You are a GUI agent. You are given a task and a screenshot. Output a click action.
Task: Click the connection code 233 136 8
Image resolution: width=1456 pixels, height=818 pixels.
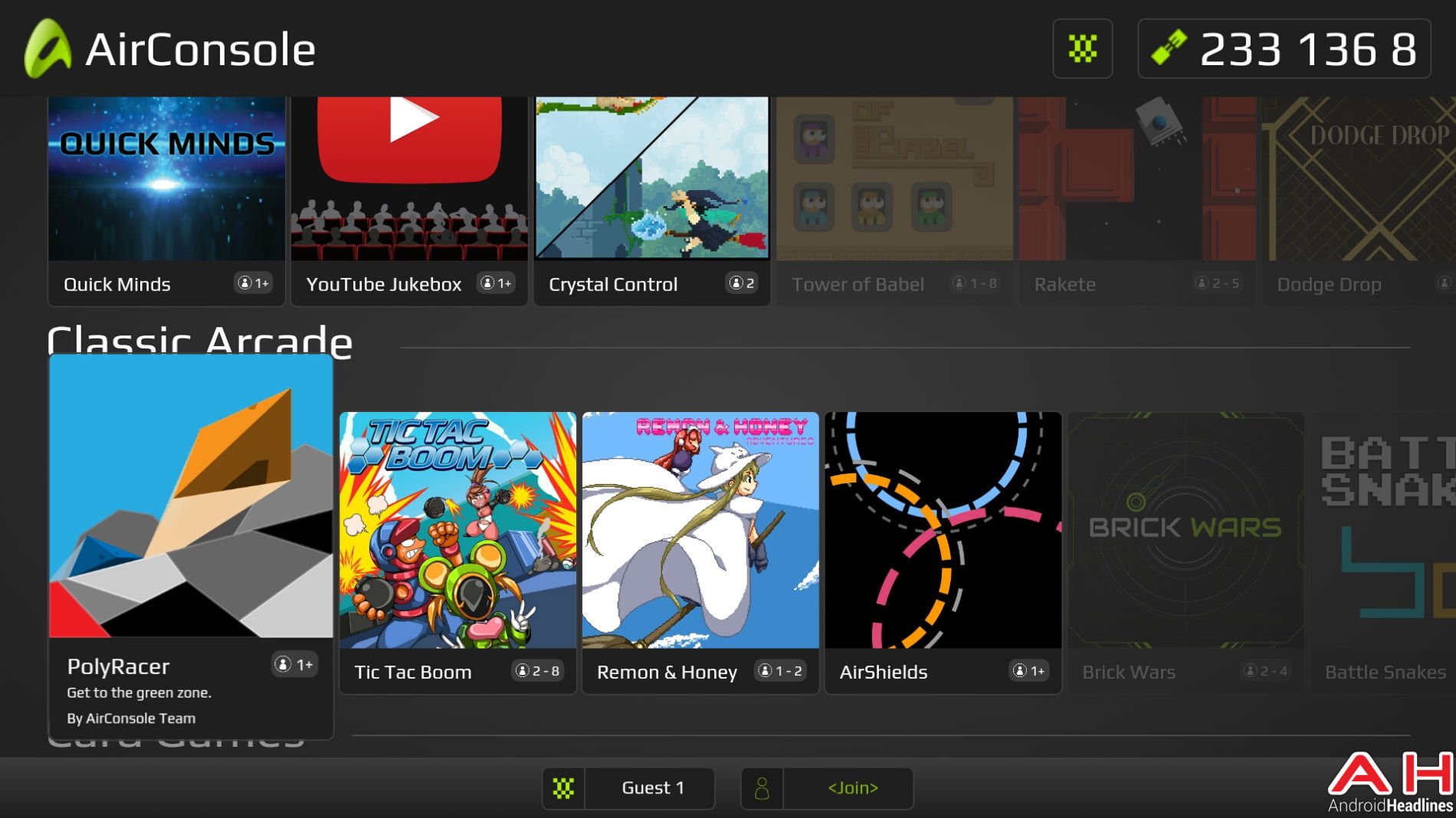click(x=1307, y=50)
